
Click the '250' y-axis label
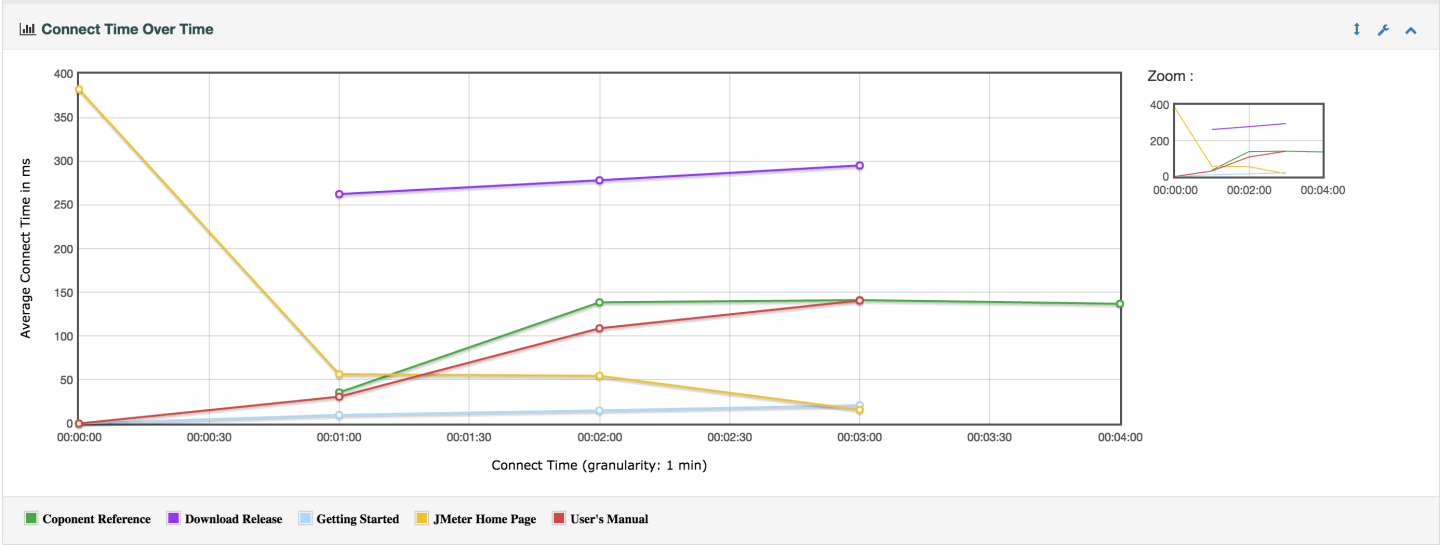click(x=63, y=205)
